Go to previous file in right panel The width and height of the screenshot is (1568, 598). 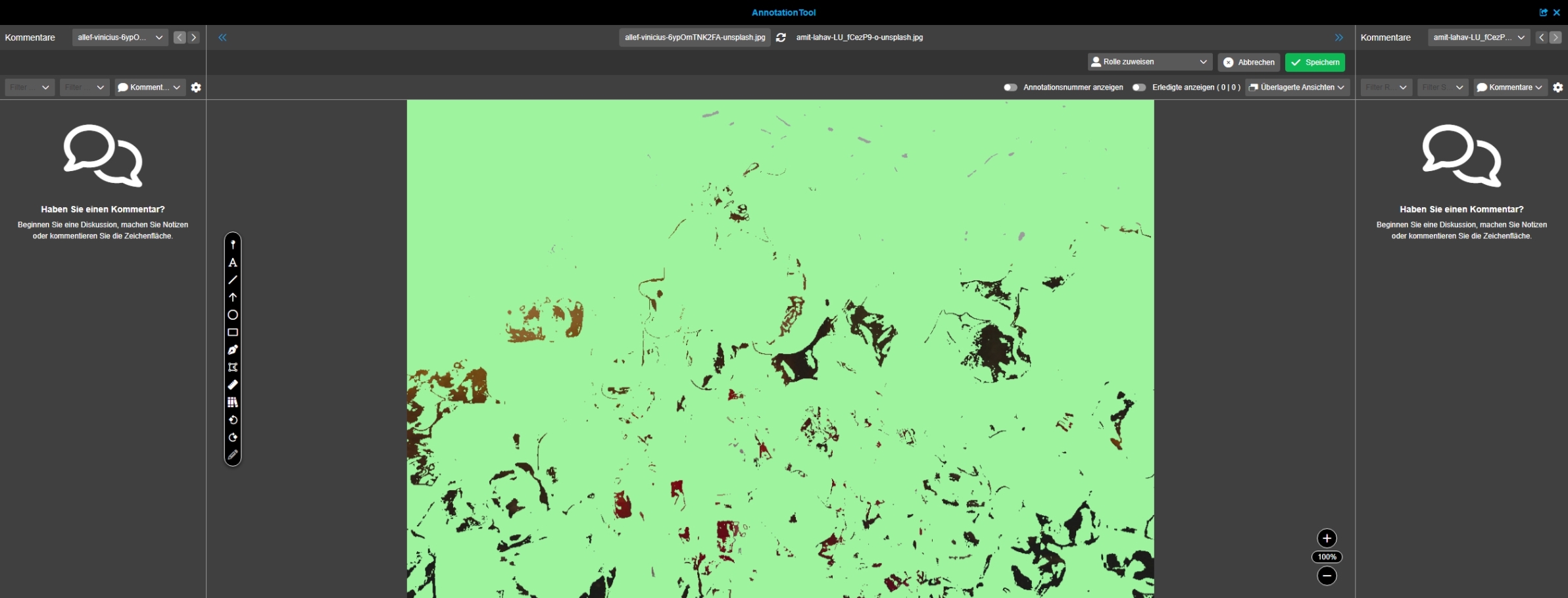click(x=1541, y=37)
